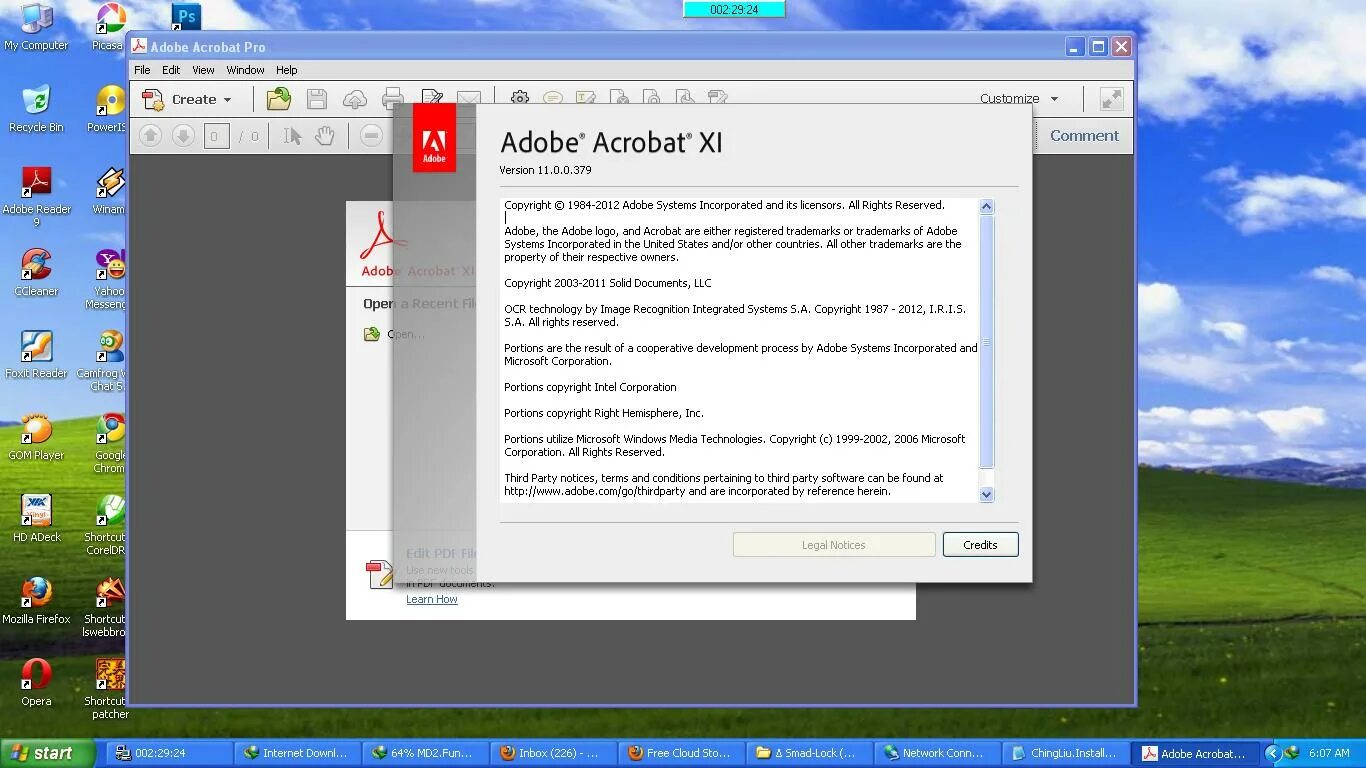Select the My Computer desktop icon
This screenshot has width=1366, height=768.
click(x=36, y=27)
